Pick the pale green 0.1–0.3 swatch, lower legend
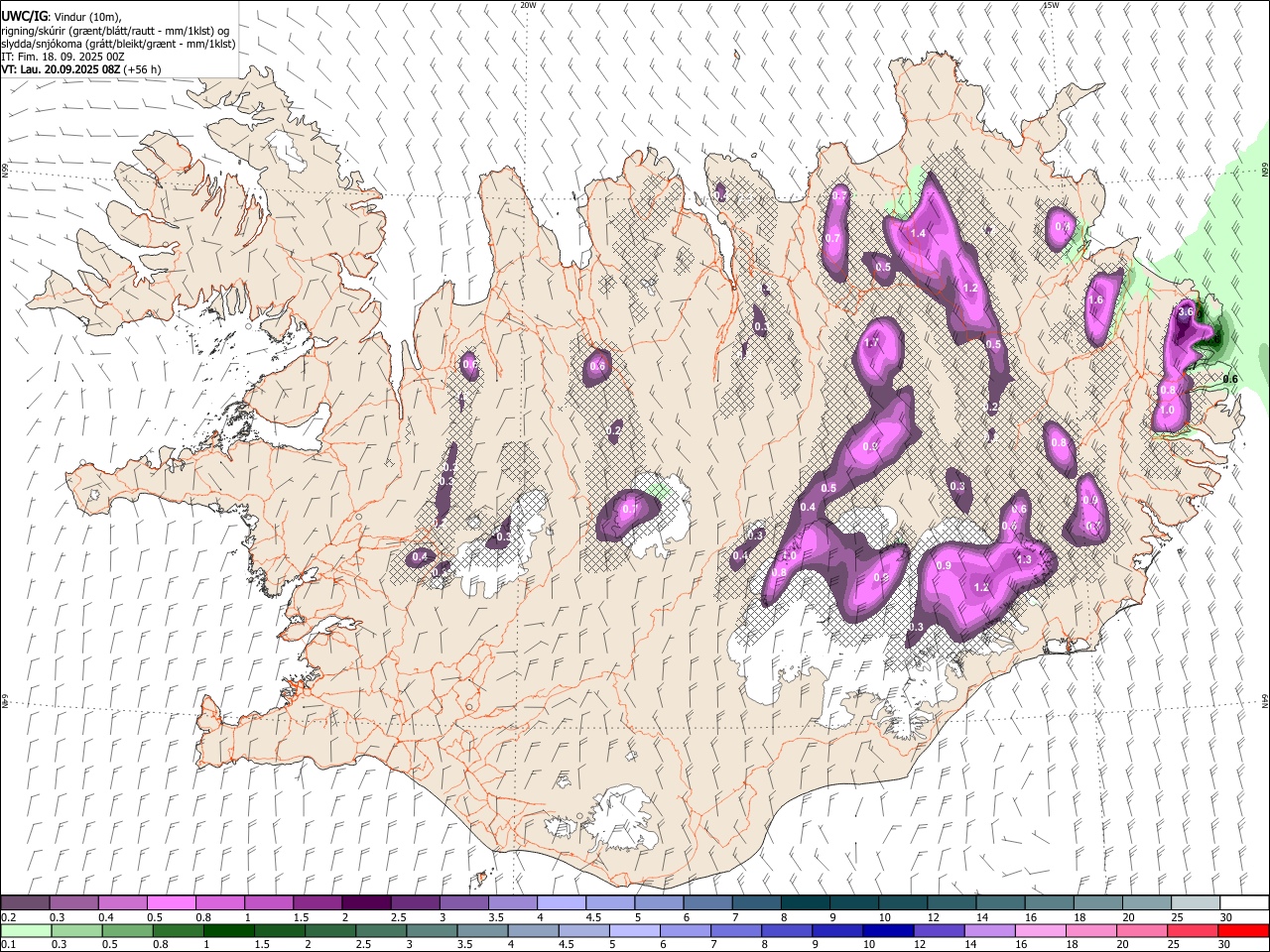The width and height of the screenshot is (1270, 952). click(x=25, y=931)
